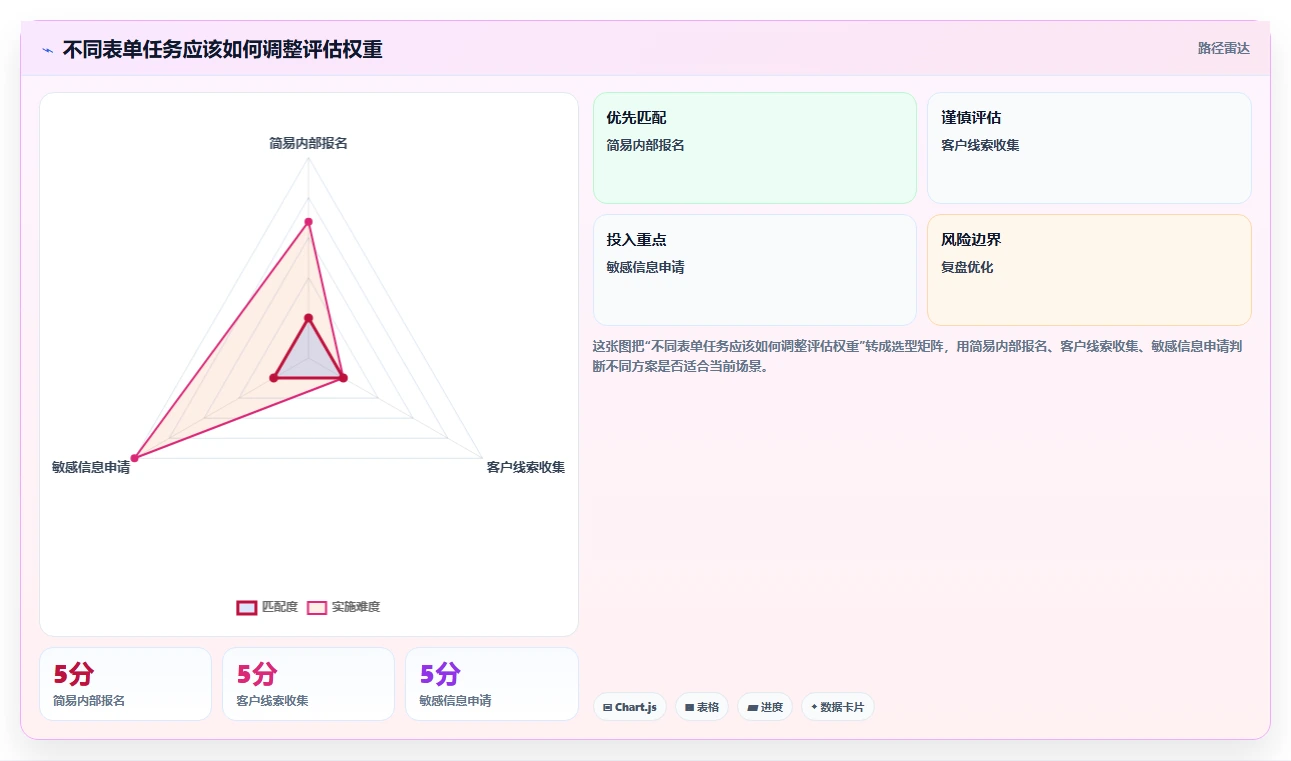
Task: Click the 客户线索收集 radar axis label
Action: [x=526, y=467]
